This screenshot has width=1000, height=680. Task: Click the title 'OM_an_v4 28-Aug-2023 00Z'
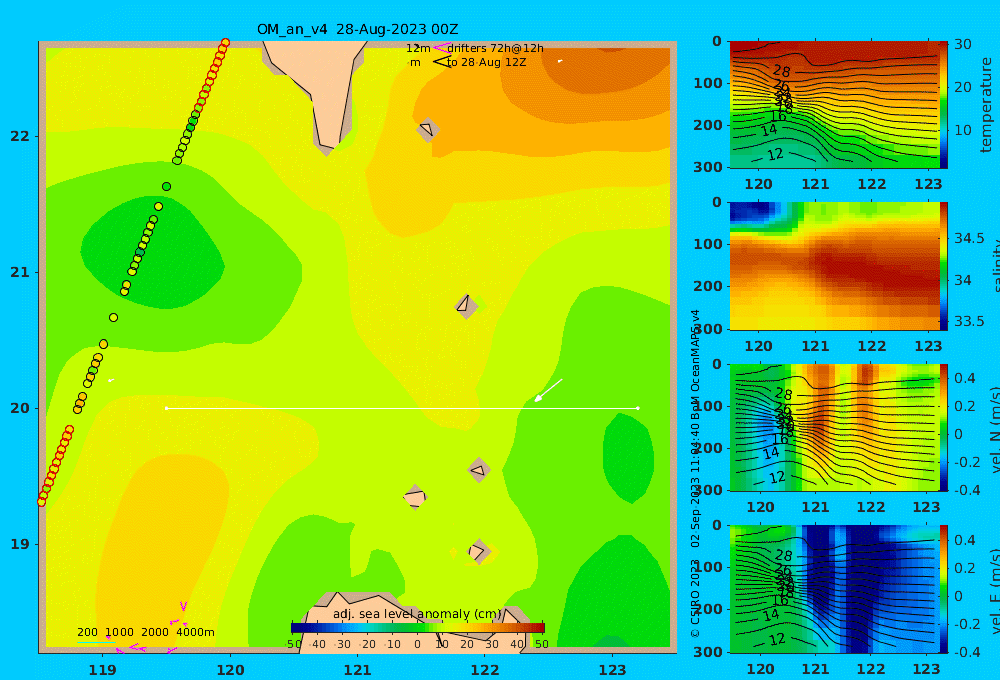click(x=357, y=29)
